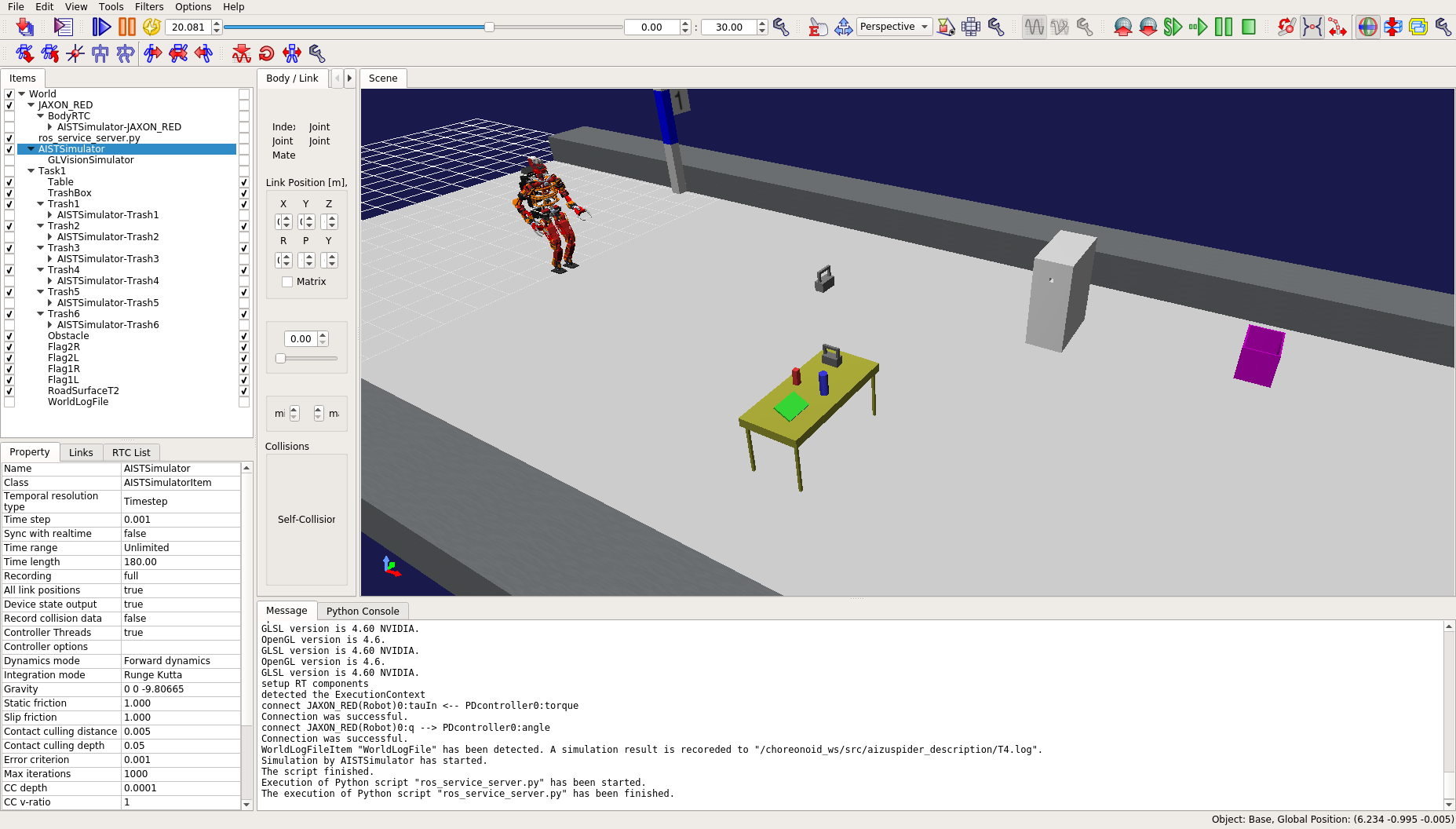Screen dimensions: 1456x829
Task: Toggle the JAXON_RED item left checkbox
Action: point(9,105)
